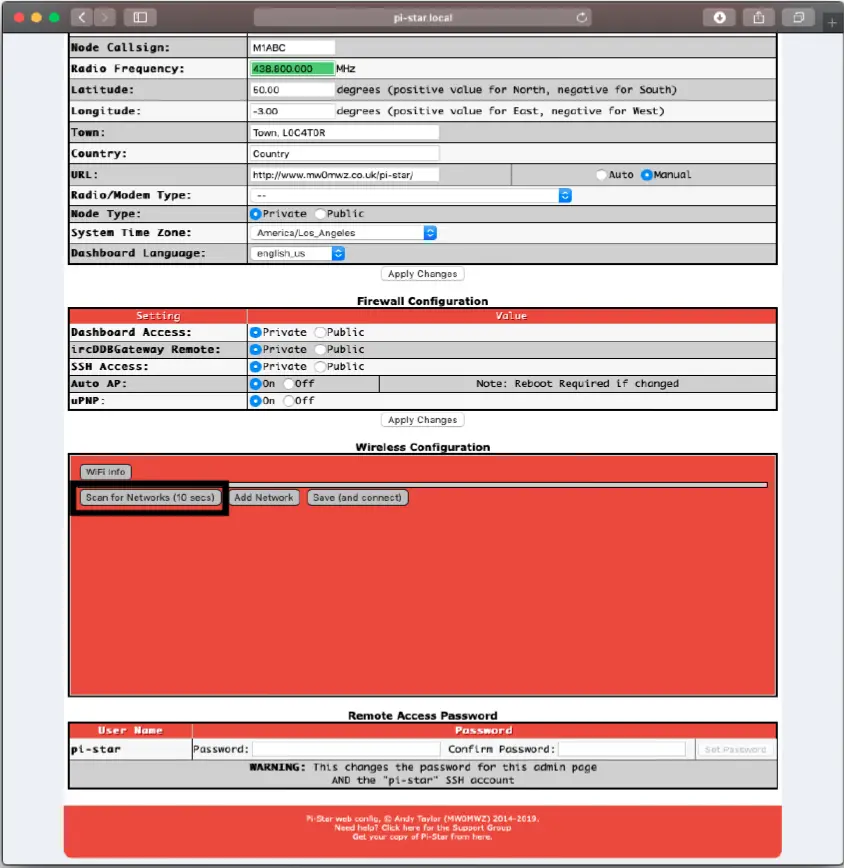This screenshot has height=868, width=844.
Task: Set Dashboard Access to Public
Action: [320, 332]
